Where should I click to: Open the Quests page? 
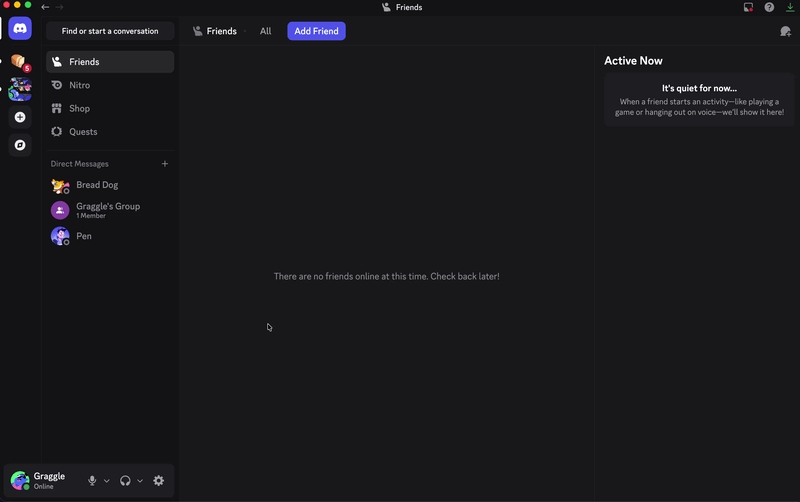tap(110, 132)
